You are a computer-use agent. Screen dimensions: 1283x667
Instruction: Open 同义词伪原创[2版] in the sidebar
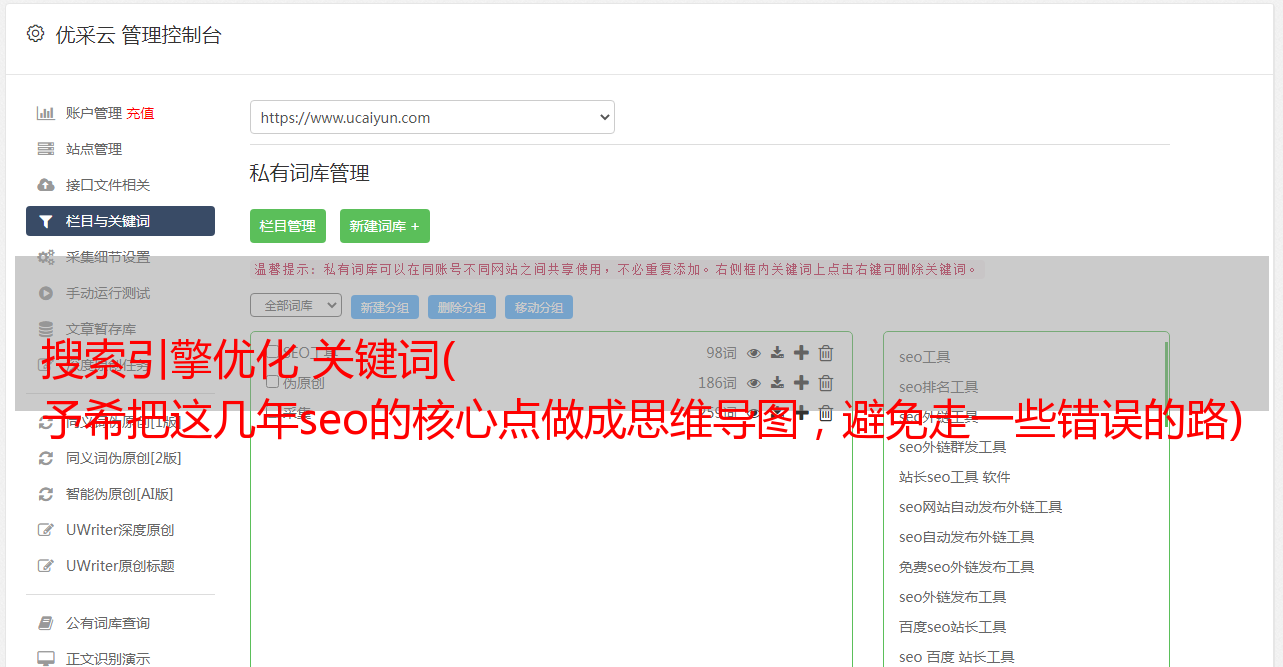[124, 458]
